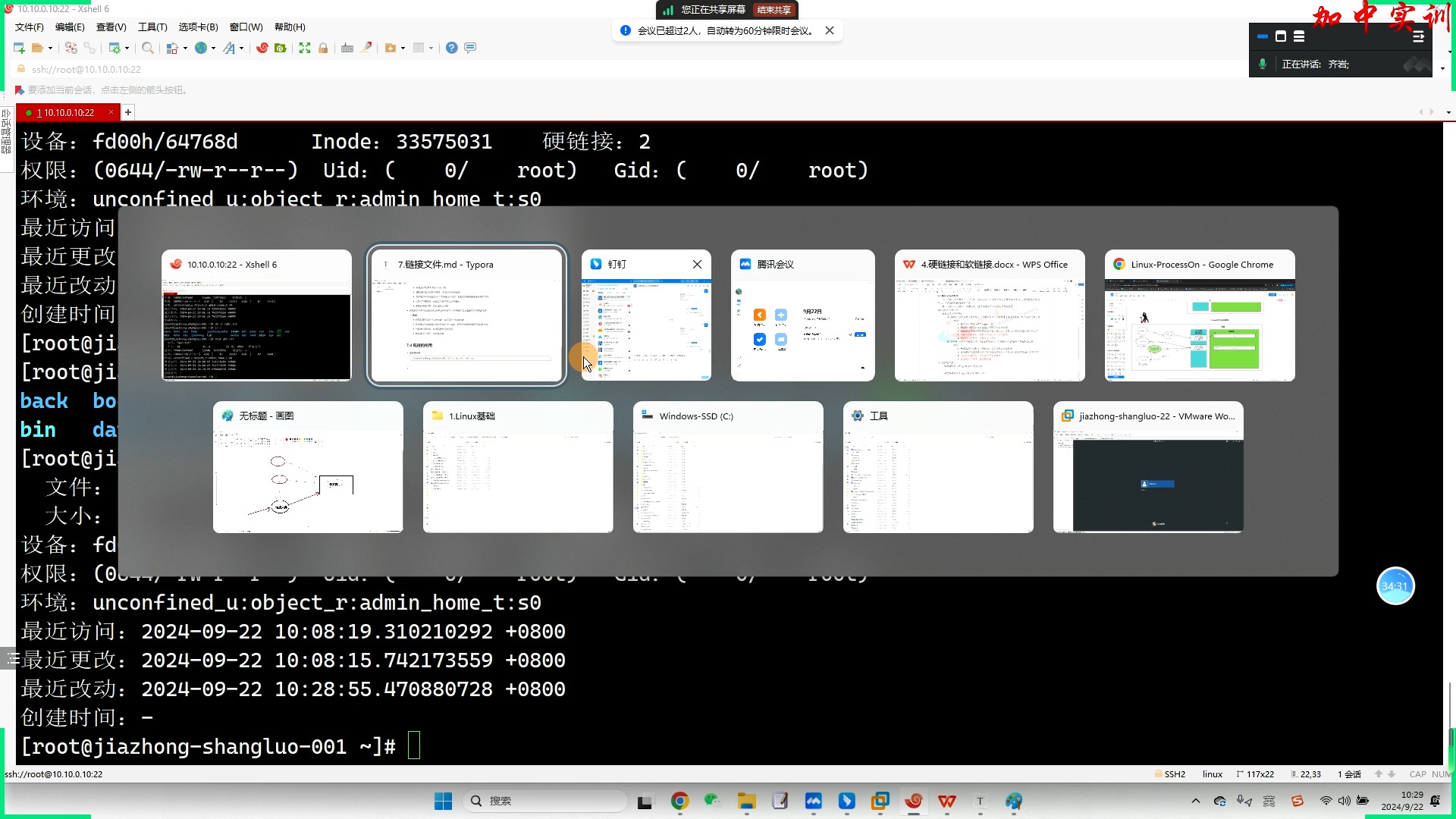Open the 工具(T) menu
The image size is (1456, 819).
pyautogui.click(x=152, y=27)
